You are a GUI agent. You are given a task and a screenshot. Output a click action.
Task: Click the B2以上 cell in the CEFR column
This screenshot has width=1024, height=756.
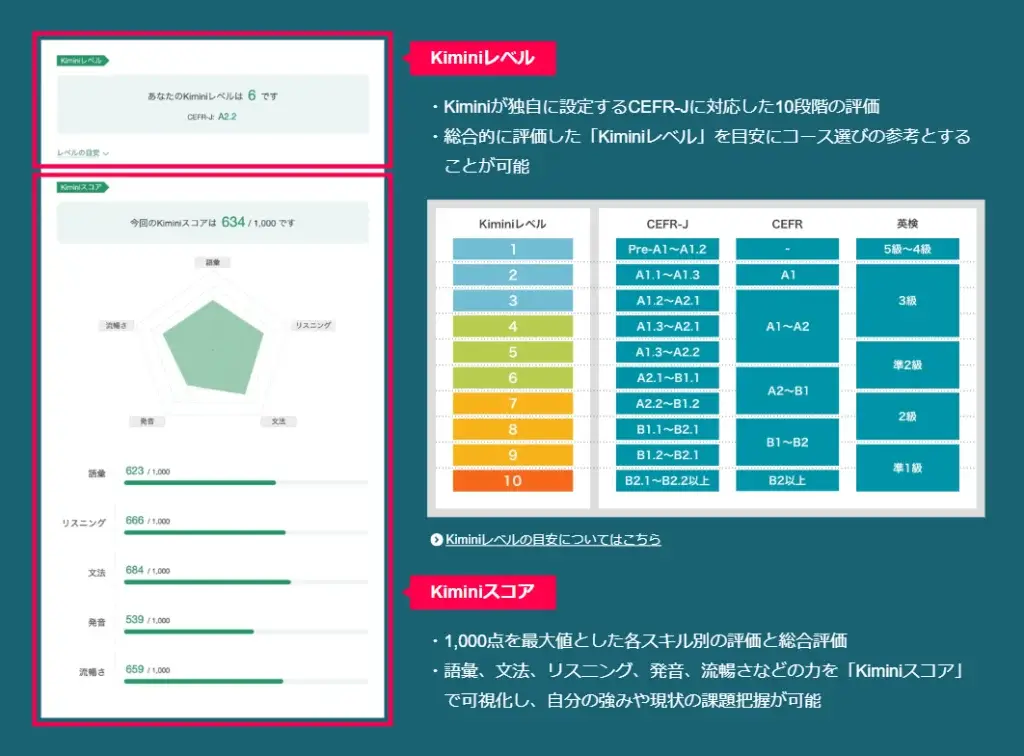point(787,481)
